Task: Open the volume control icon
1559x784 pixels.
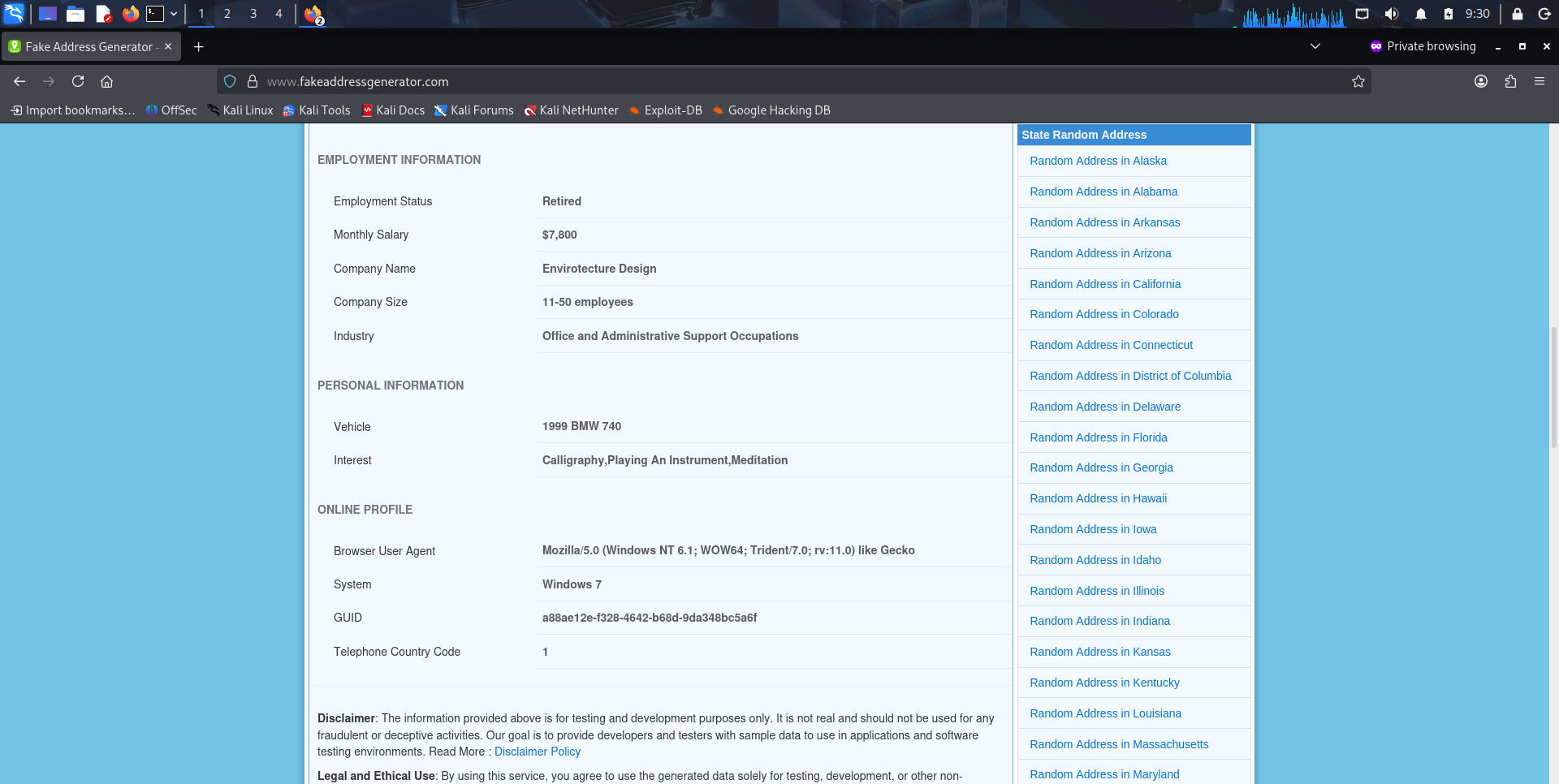Action: pos(1392,14)
